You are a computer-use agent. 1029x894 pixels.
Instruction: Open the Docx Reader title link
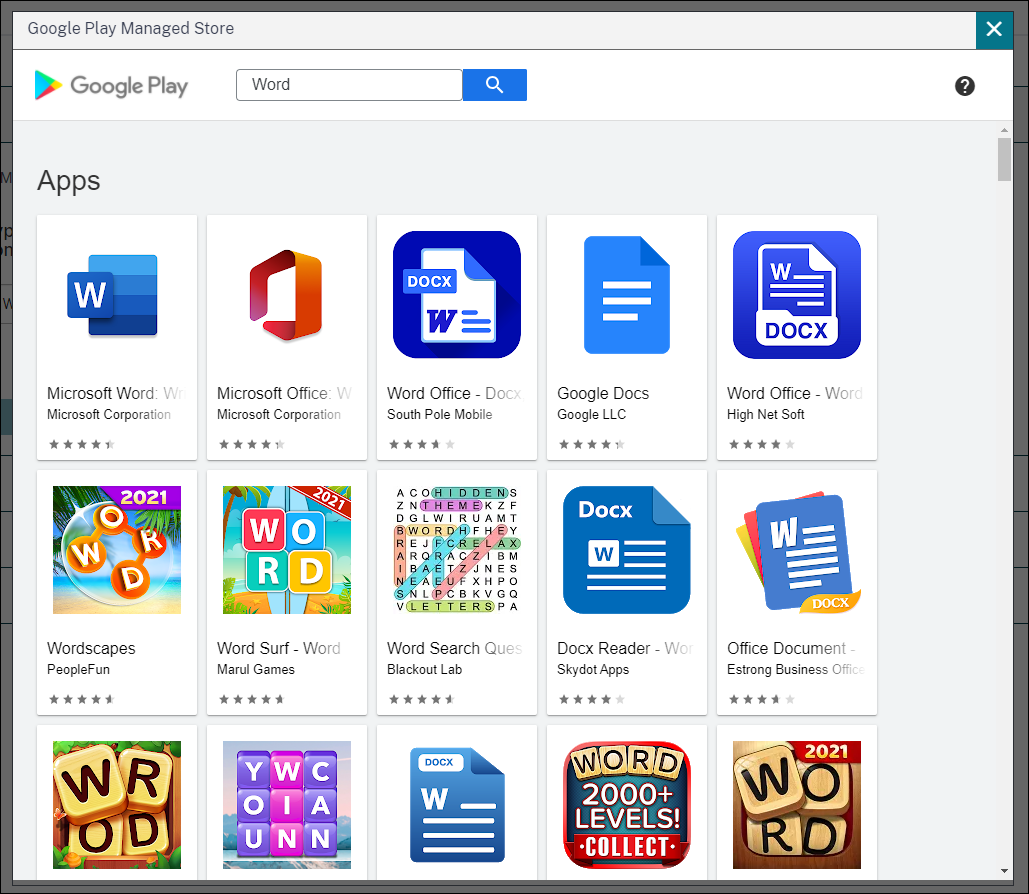tap(625, 648)
